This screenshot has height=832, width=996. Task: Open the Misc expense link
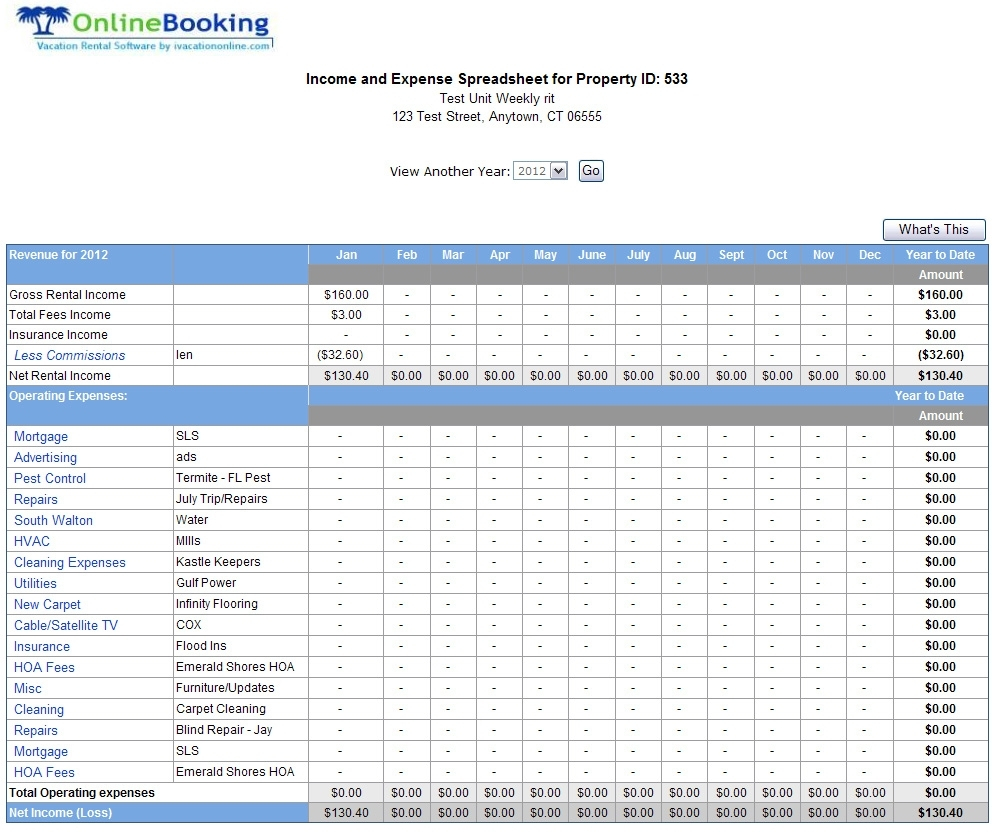point(28,688)
